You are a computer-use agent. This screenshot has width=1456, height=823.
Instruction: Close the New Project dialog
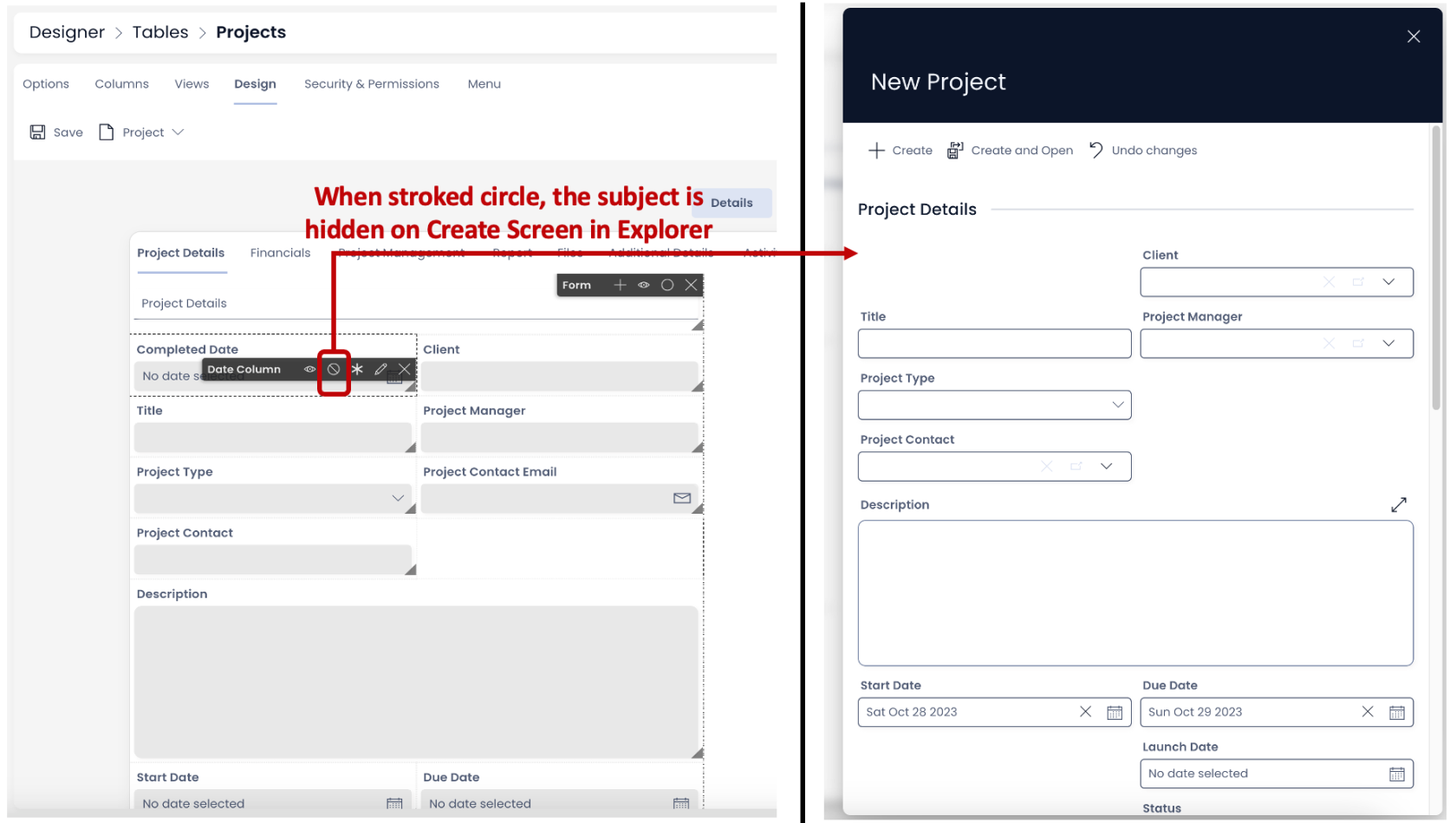click(x=1414, y=36)
